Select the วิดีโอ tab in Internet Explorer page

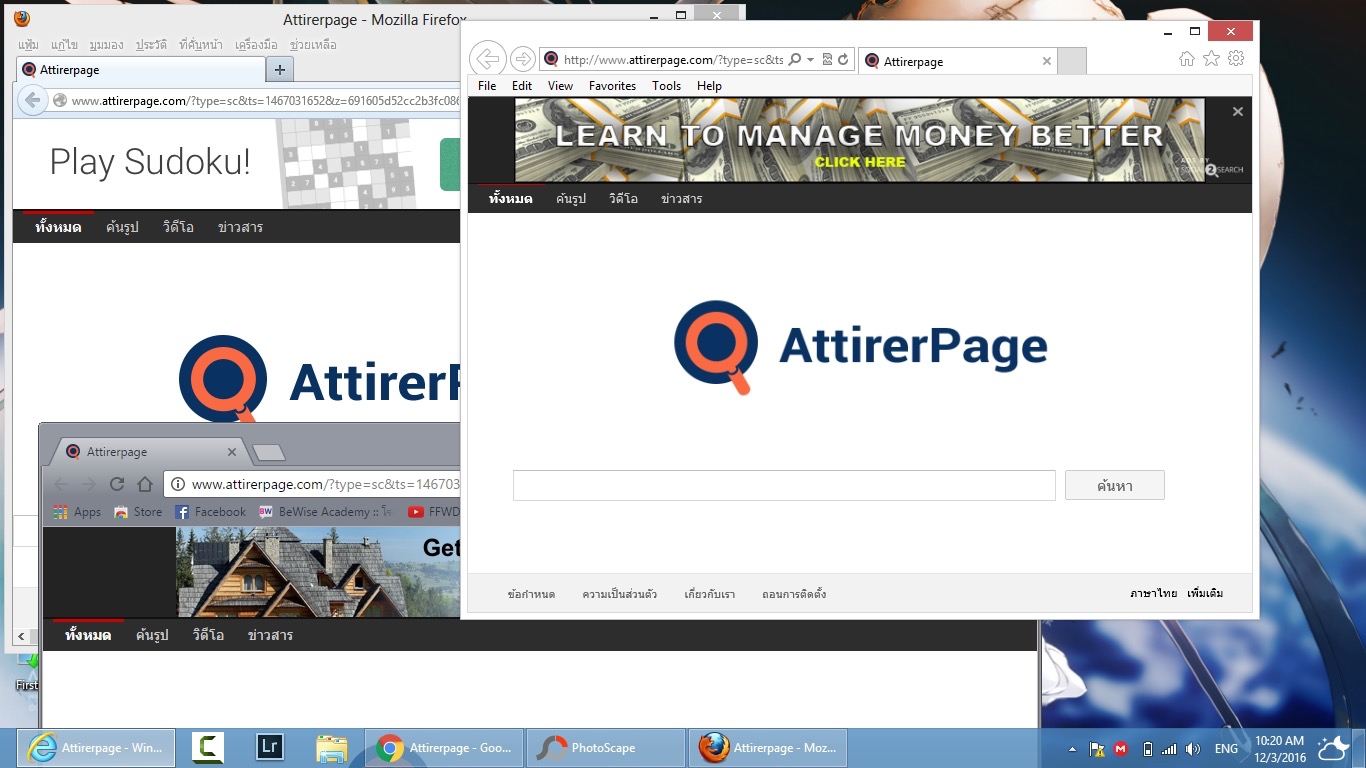tap(623, 199)
